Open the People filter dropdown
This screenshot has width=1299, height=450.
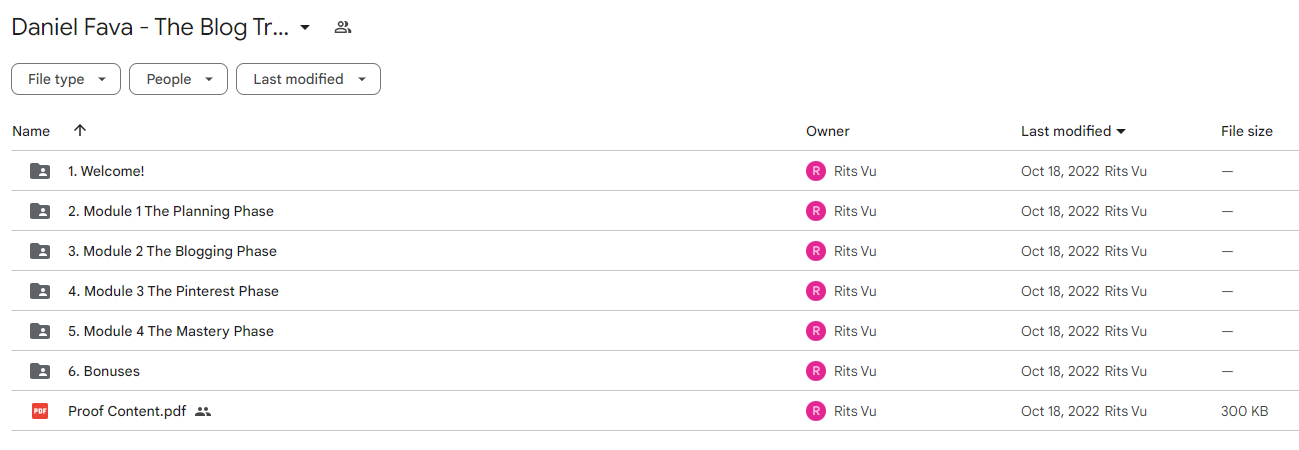(178, 79)
